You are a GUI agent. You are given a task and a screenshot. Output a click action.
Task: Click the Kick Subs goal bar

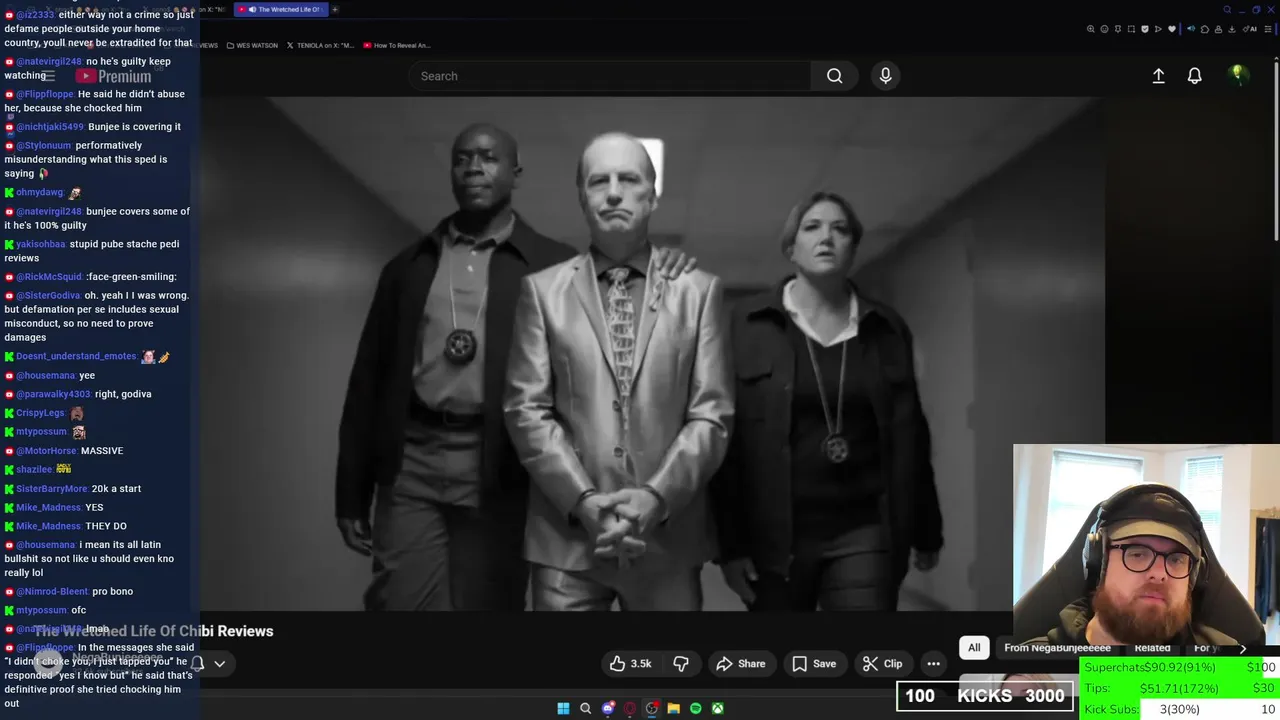(x=1180, y=709)
